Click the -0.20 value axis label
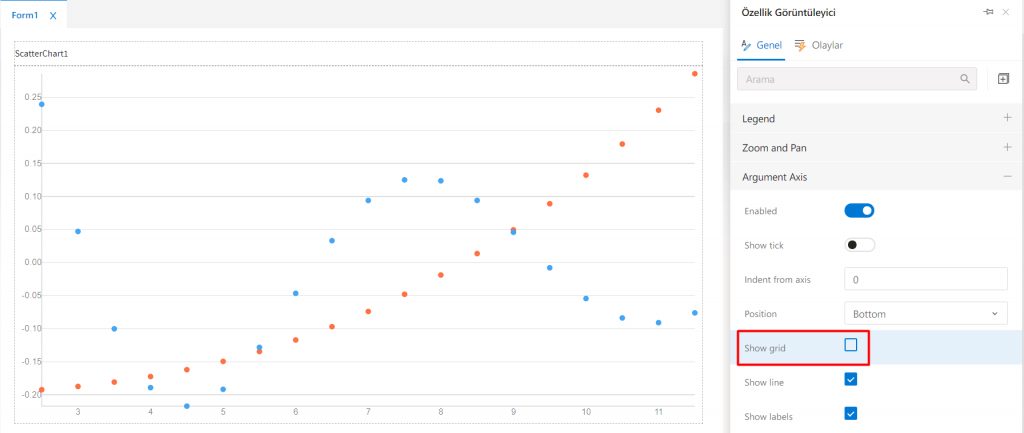The image size is (1024, 433). [31, 395]
